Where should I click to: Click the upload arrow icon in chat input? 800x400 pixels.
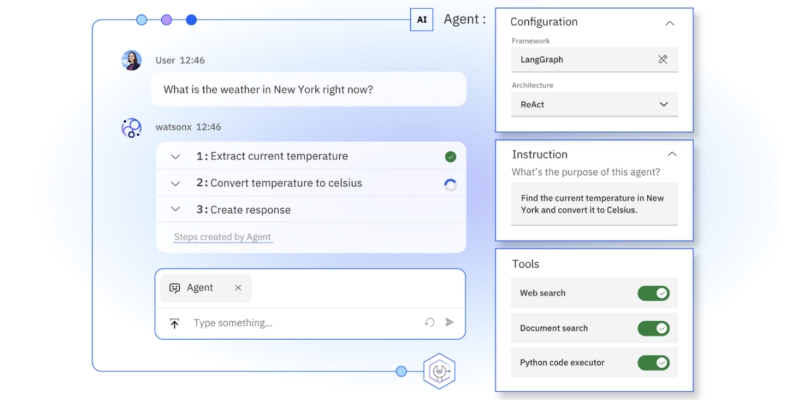[x=174, y=323]
